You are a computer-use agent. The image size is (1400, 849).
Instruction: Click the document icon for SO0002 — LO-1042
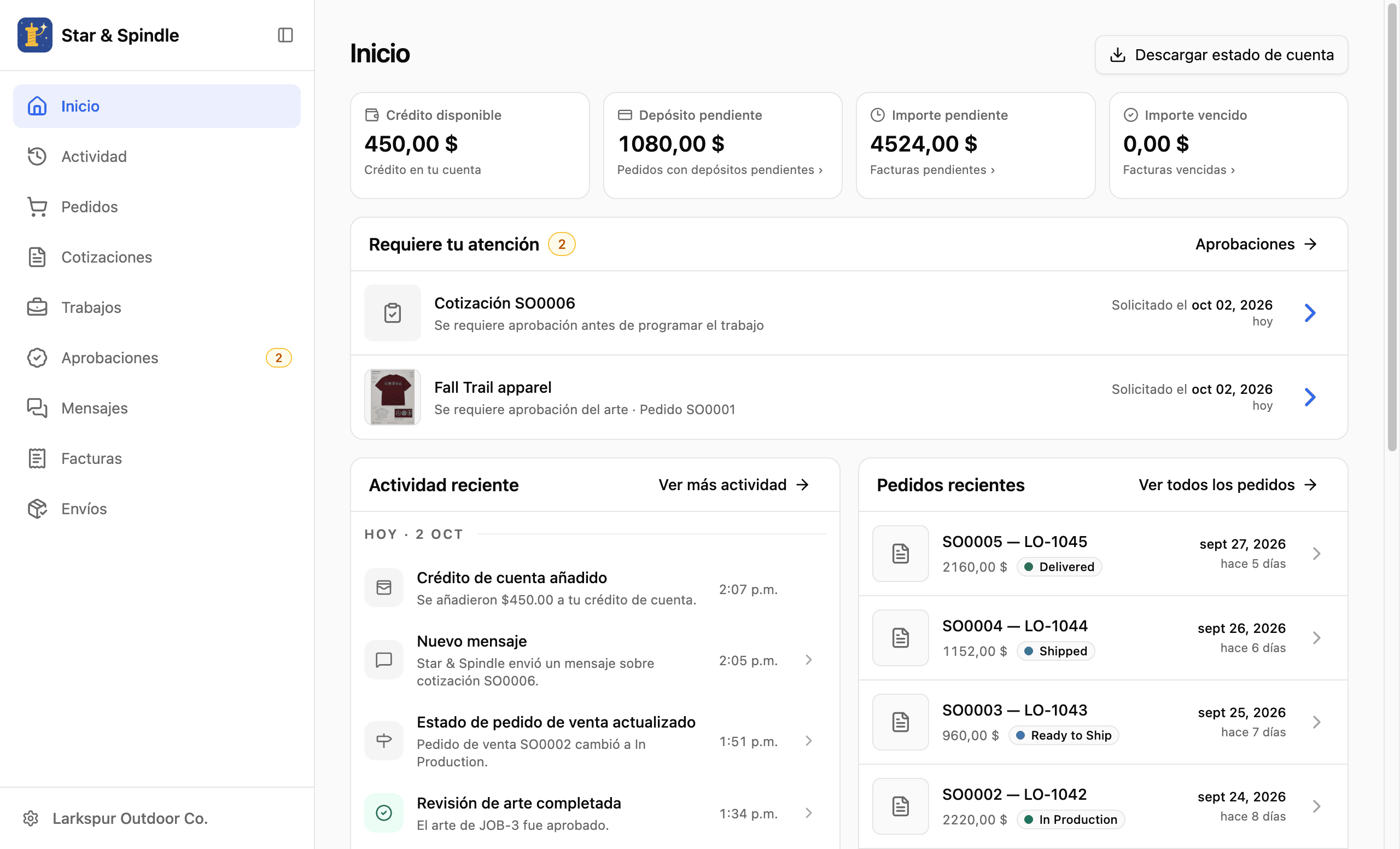tap(901, 806)
